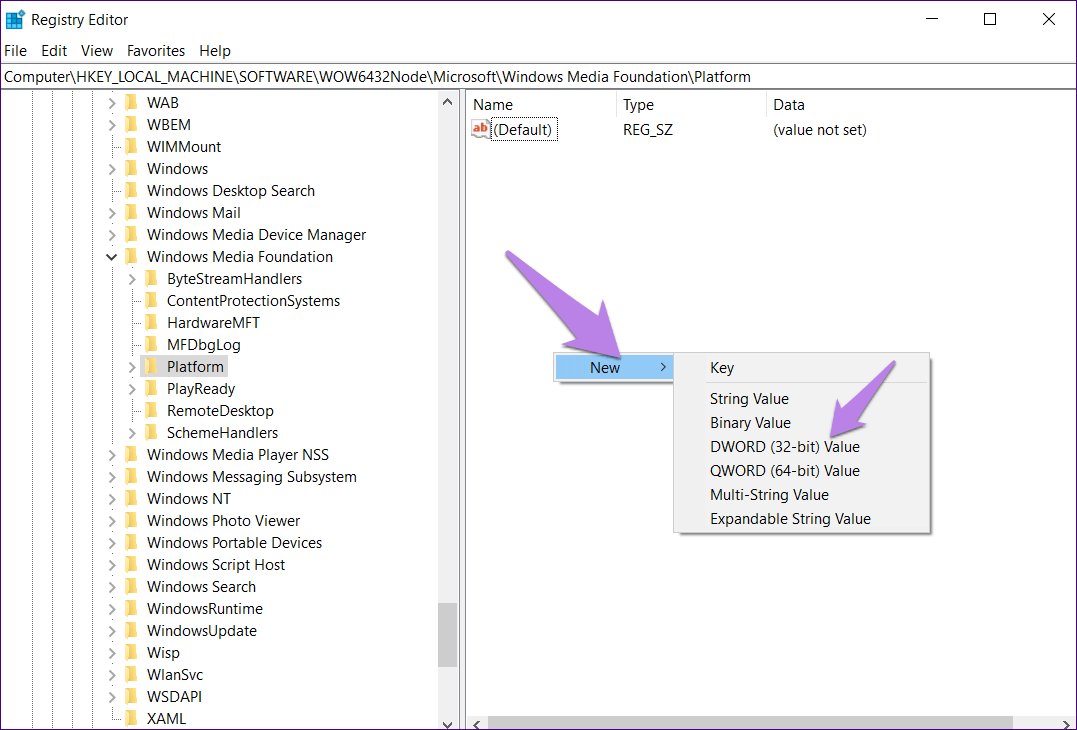Expand the WlanSvc key

[x=112, y=675]
